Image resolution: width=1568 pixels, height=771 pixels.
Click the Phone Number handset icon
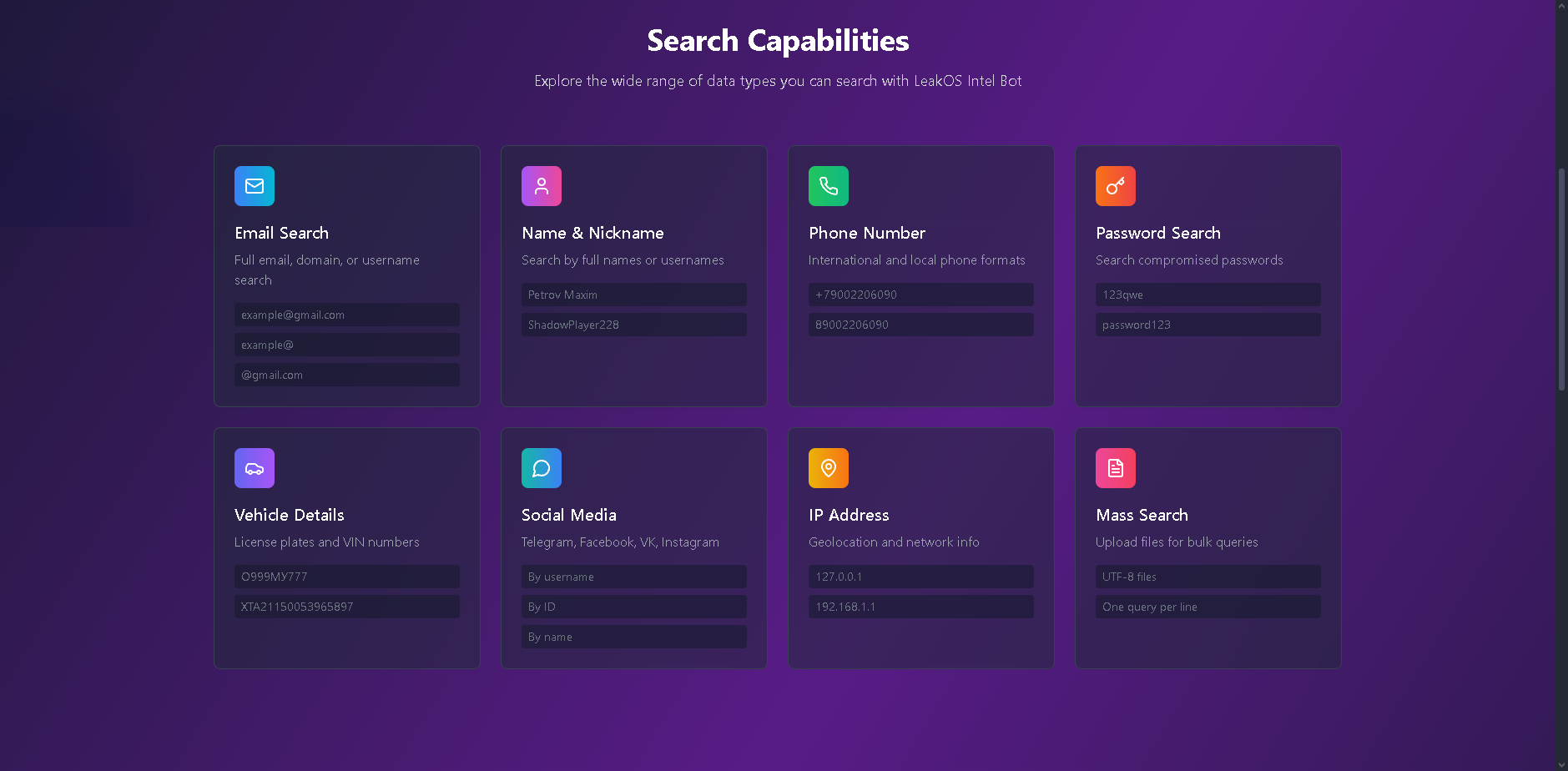[829, 186]
